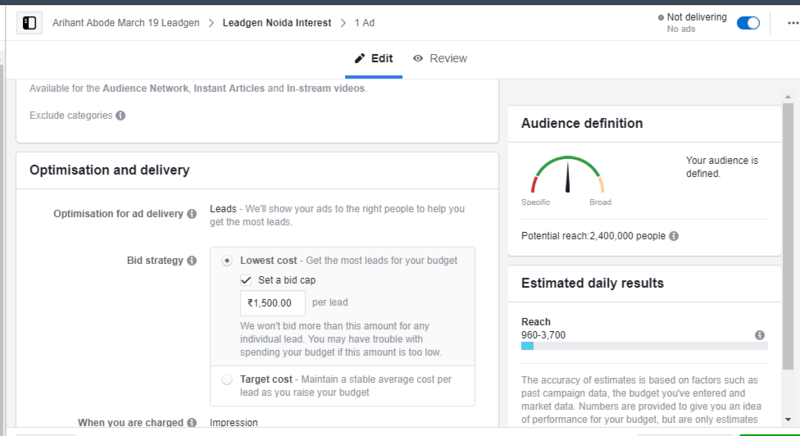800x436 pixels.
Task: Click the 'per lead' label
Action: 330,302
